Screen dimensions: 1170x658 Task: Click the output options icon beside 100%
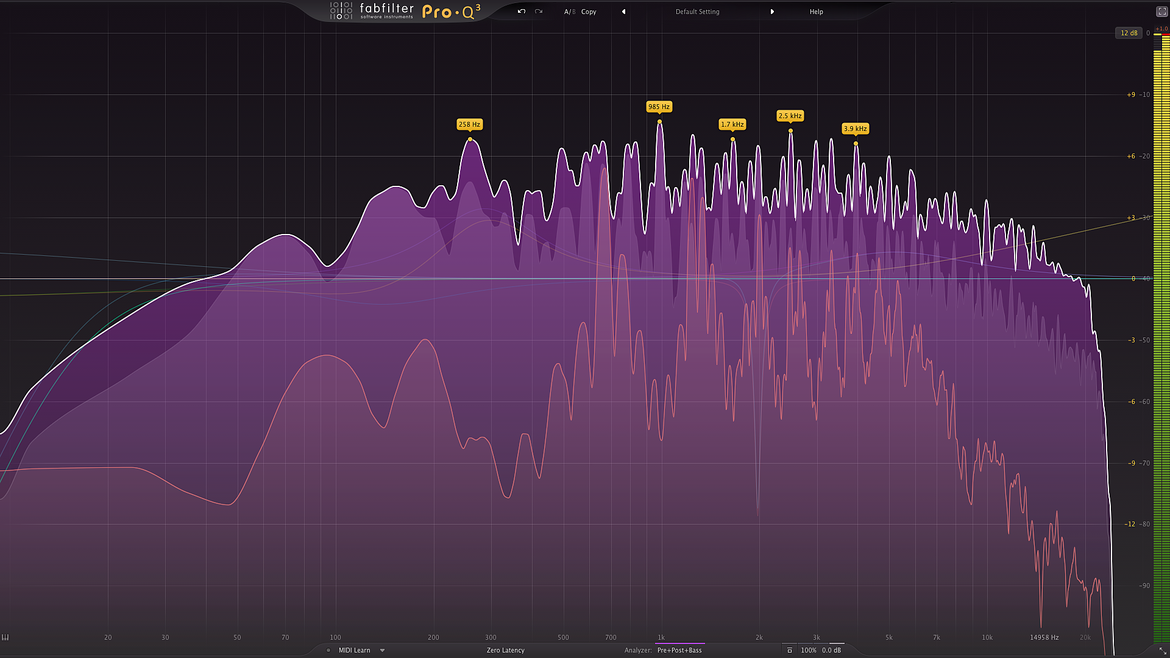[x=789, y=651]
